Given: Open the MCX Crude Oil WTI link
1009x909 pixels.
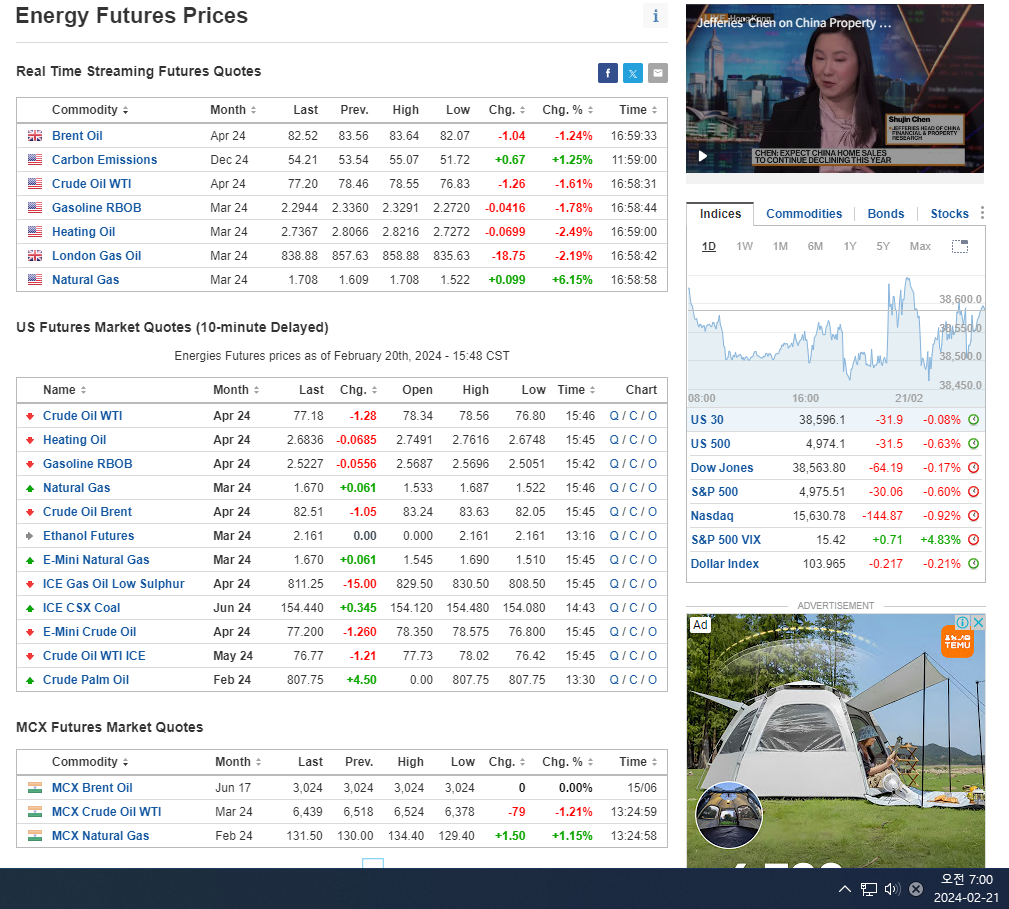Looking at the screenshot, I should (106, 812).
